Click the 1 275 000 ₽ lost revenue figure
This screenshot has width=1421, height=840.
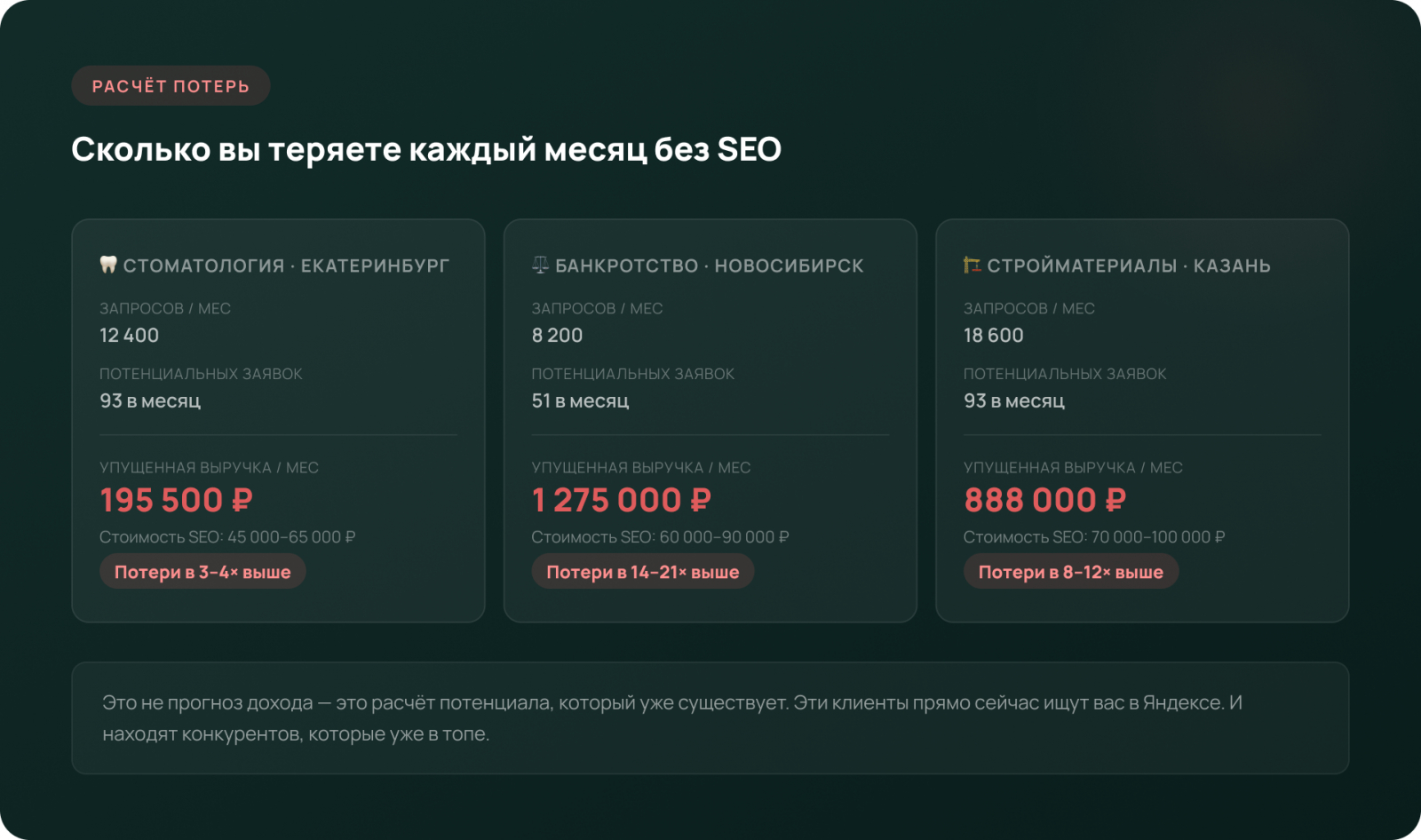621,500
